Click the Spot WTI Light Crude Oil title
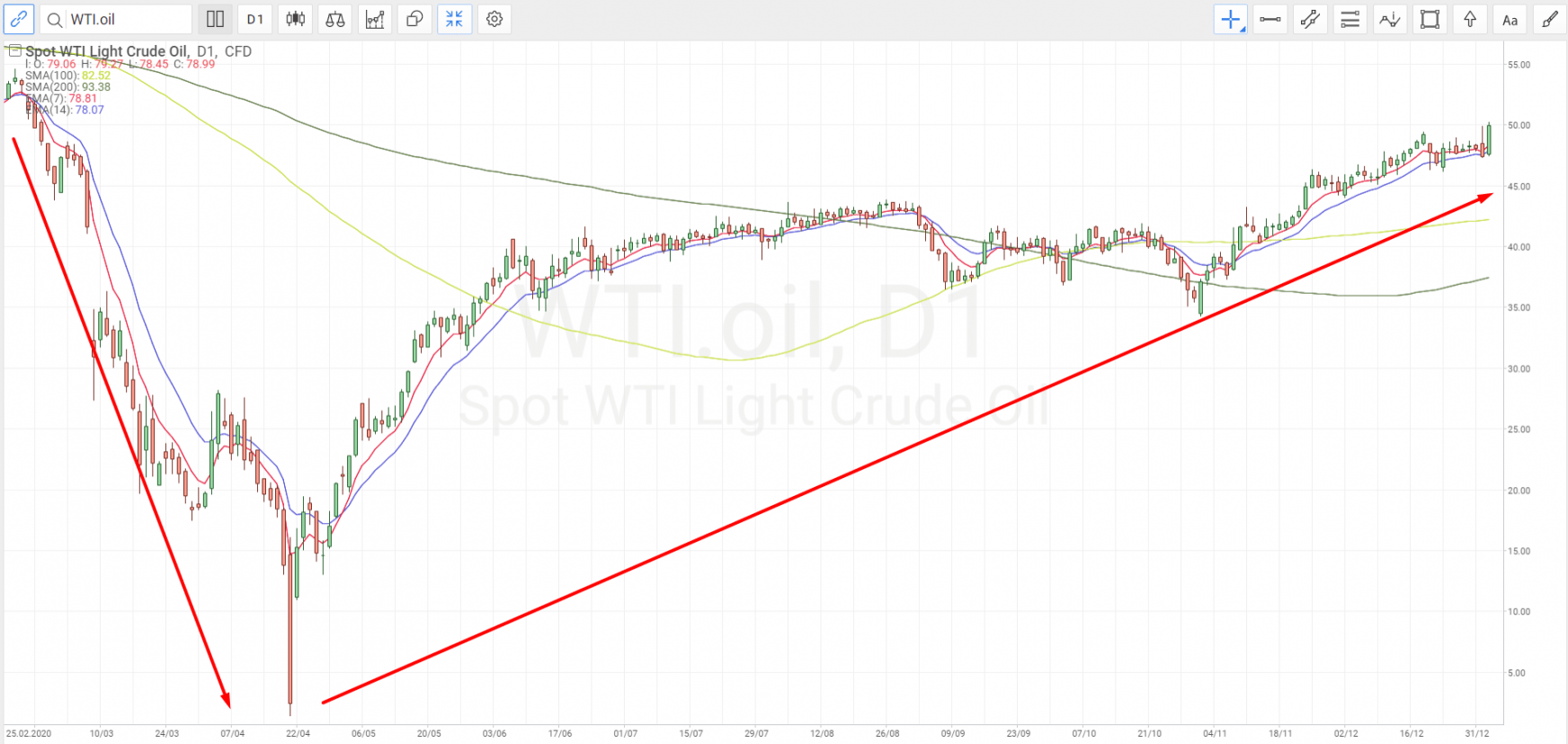The width and height of the screenshot is (1568, 744). coord(107,51)
